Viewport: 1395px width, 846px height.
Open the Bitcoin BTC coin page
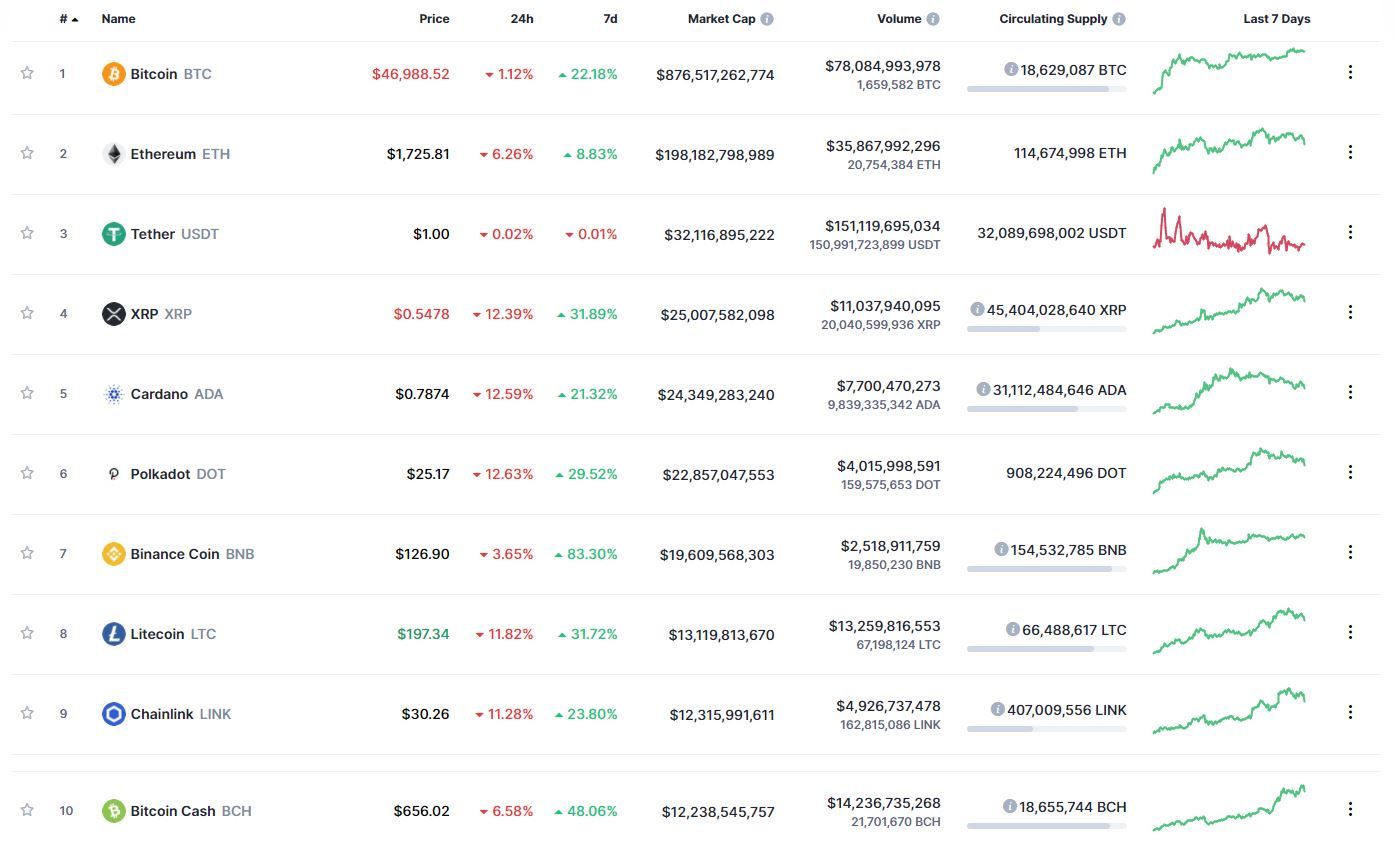click(x=171, y=74)
